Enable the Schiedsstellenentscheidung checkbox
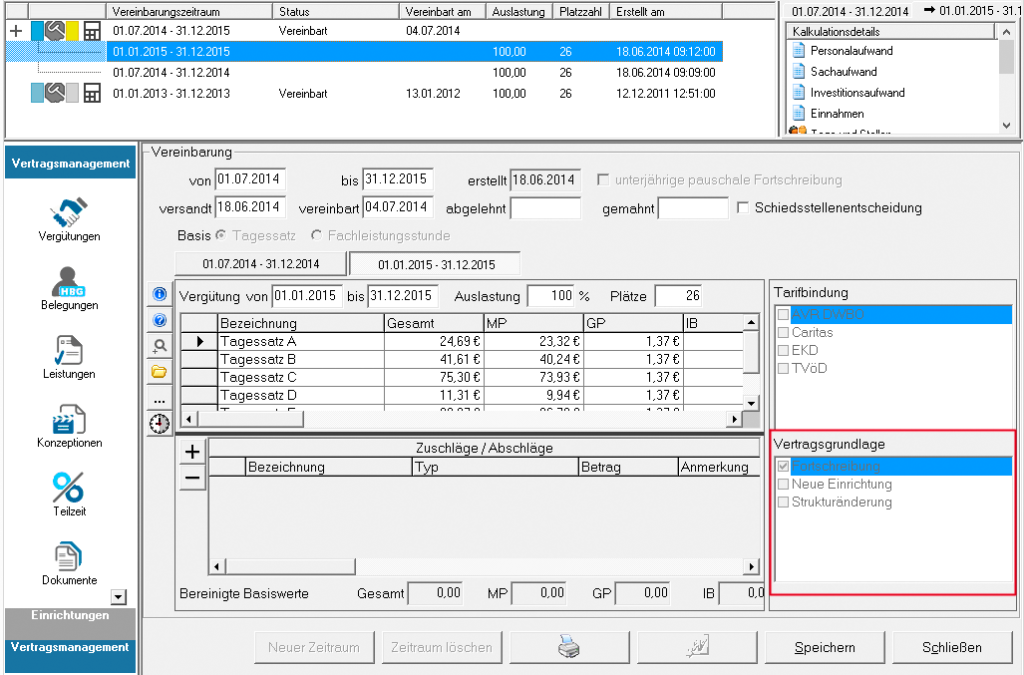The width and height of the screenshot is (1024, 675). [743, 208]
